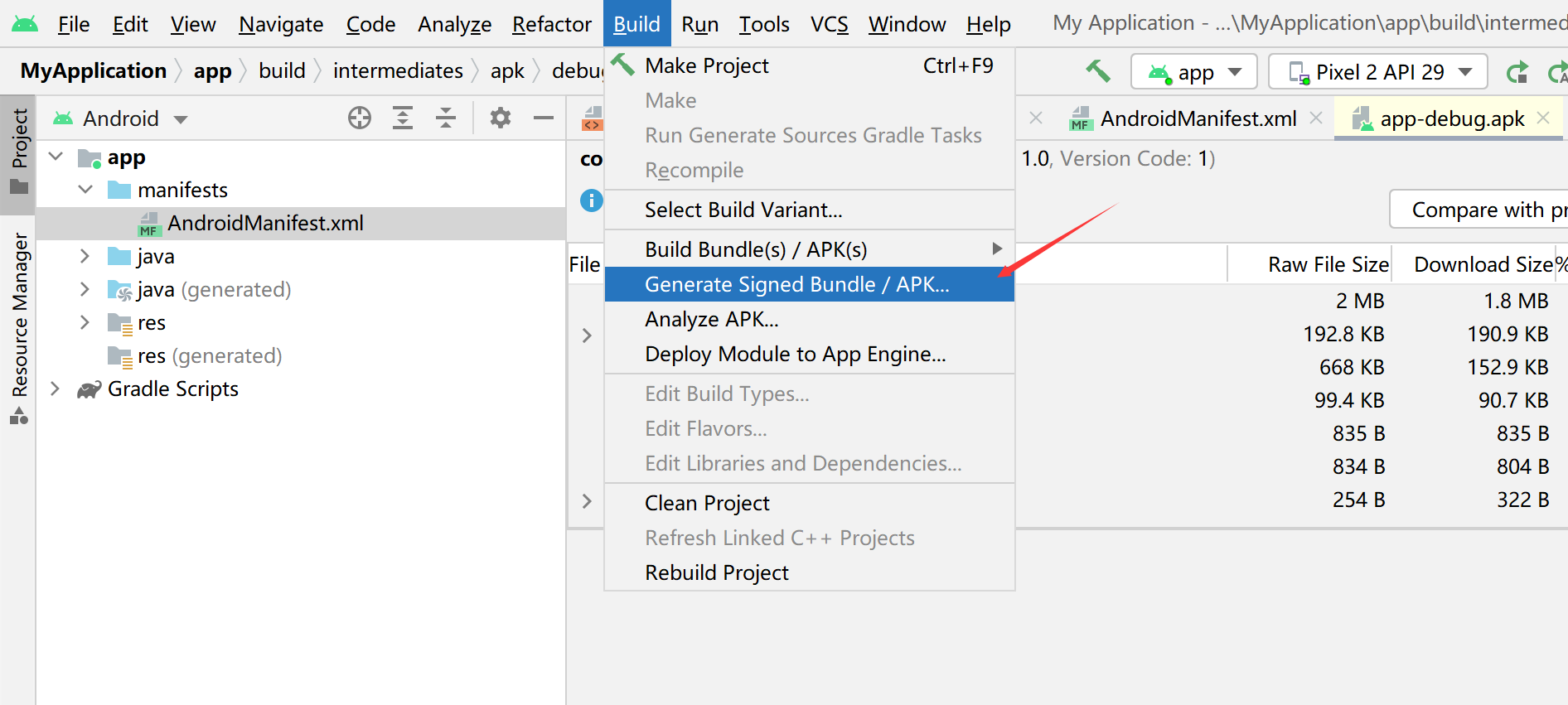Image resolution: width=1568 pixels, height=705 pixels.
Task: Click the Android Studio logo icon
Action: tap(24, 24)
